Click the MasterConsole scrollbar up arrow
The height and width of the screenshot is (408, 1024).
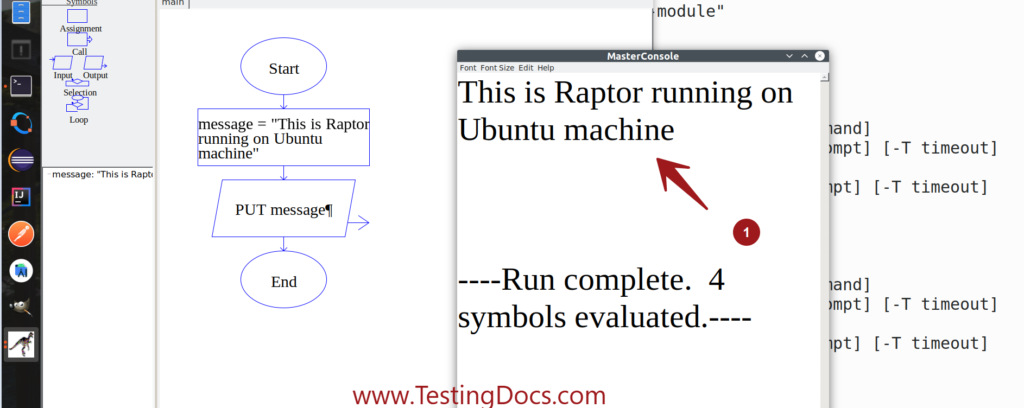point(824,78)
